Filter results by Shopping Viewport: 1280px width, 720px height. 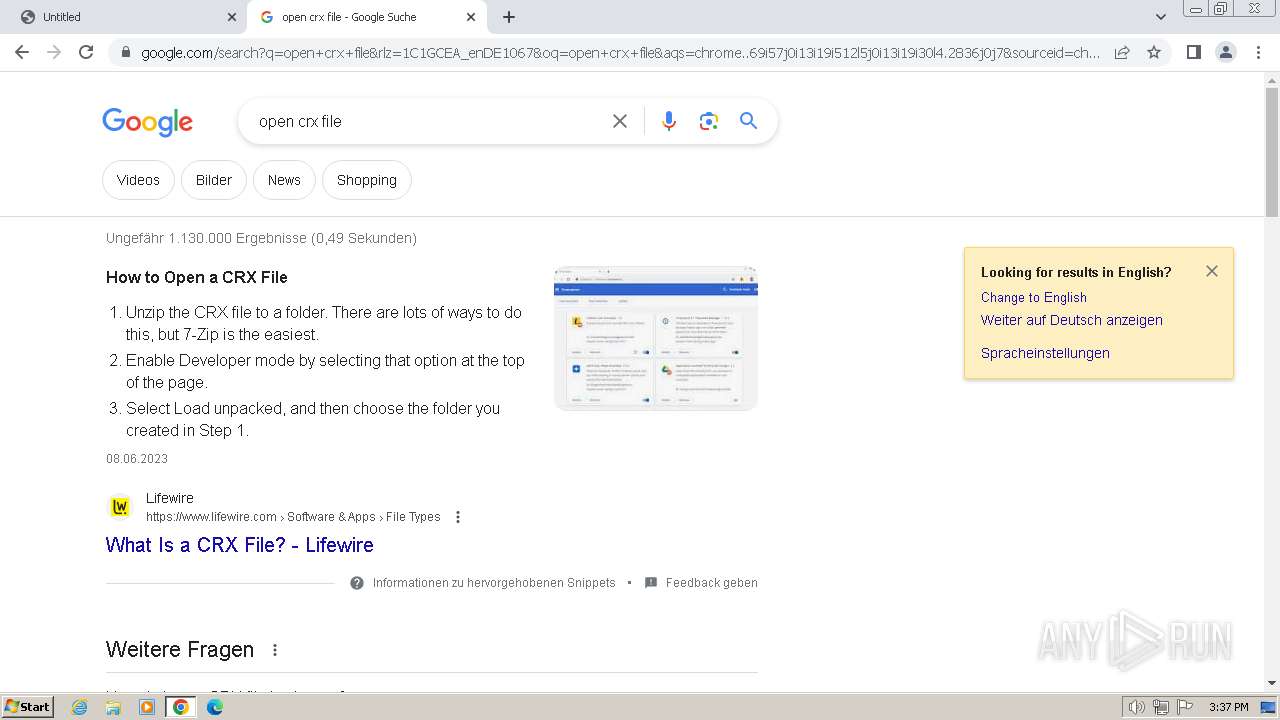[367, 180]
